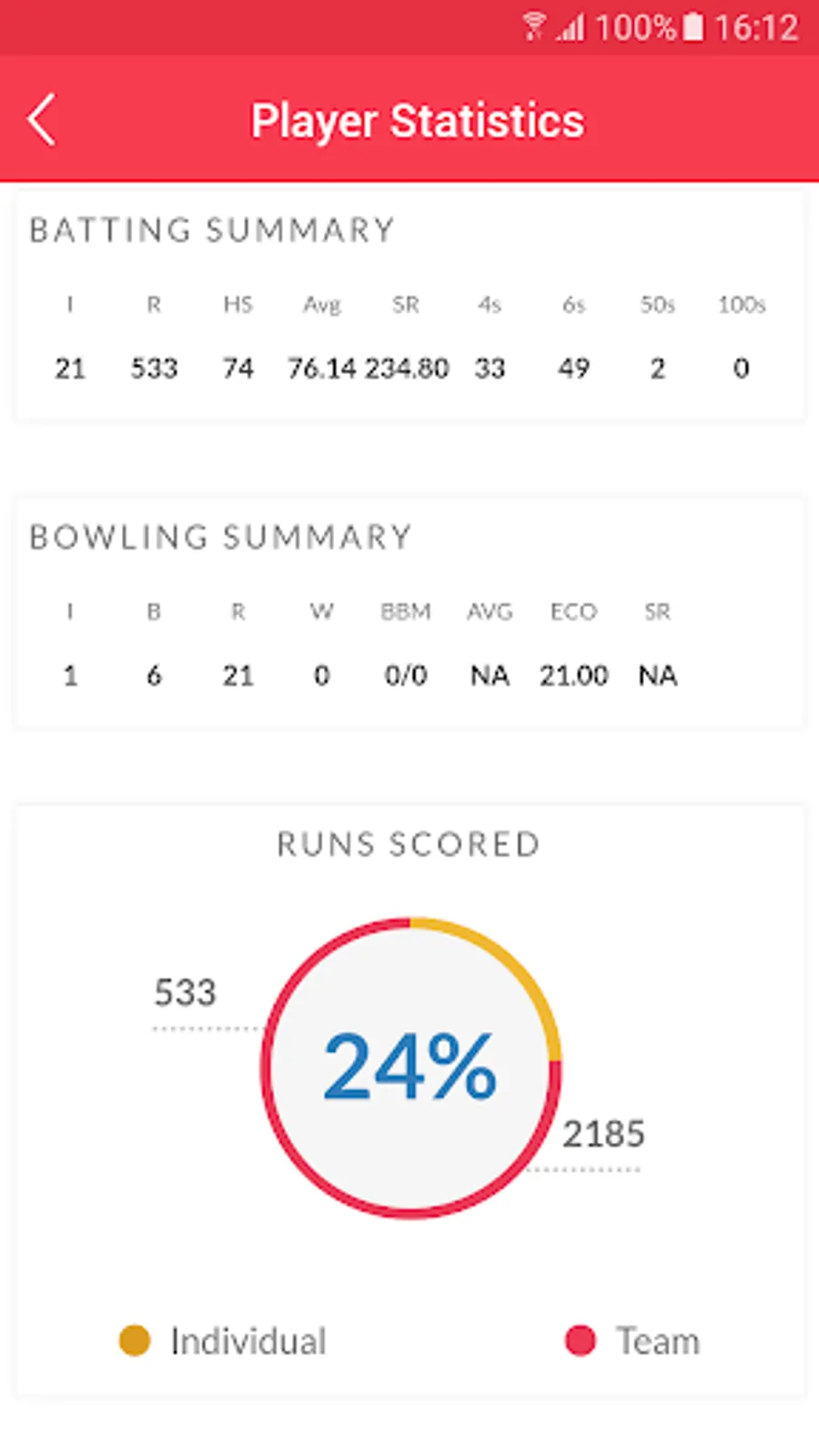This screenshot has height=1456, width=819.
Task: Tap the battery icon in status bar
Action: pos(693,26)
